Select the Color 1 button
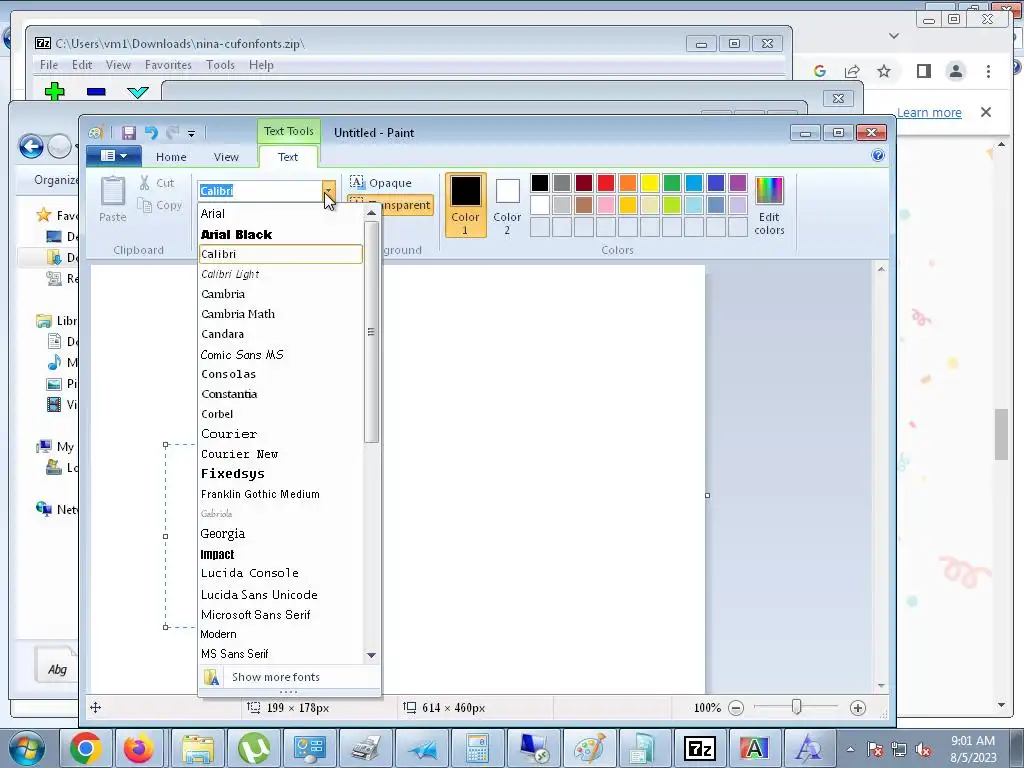The height and width of the screenshot is (768, 1024). tap(466, 204)
